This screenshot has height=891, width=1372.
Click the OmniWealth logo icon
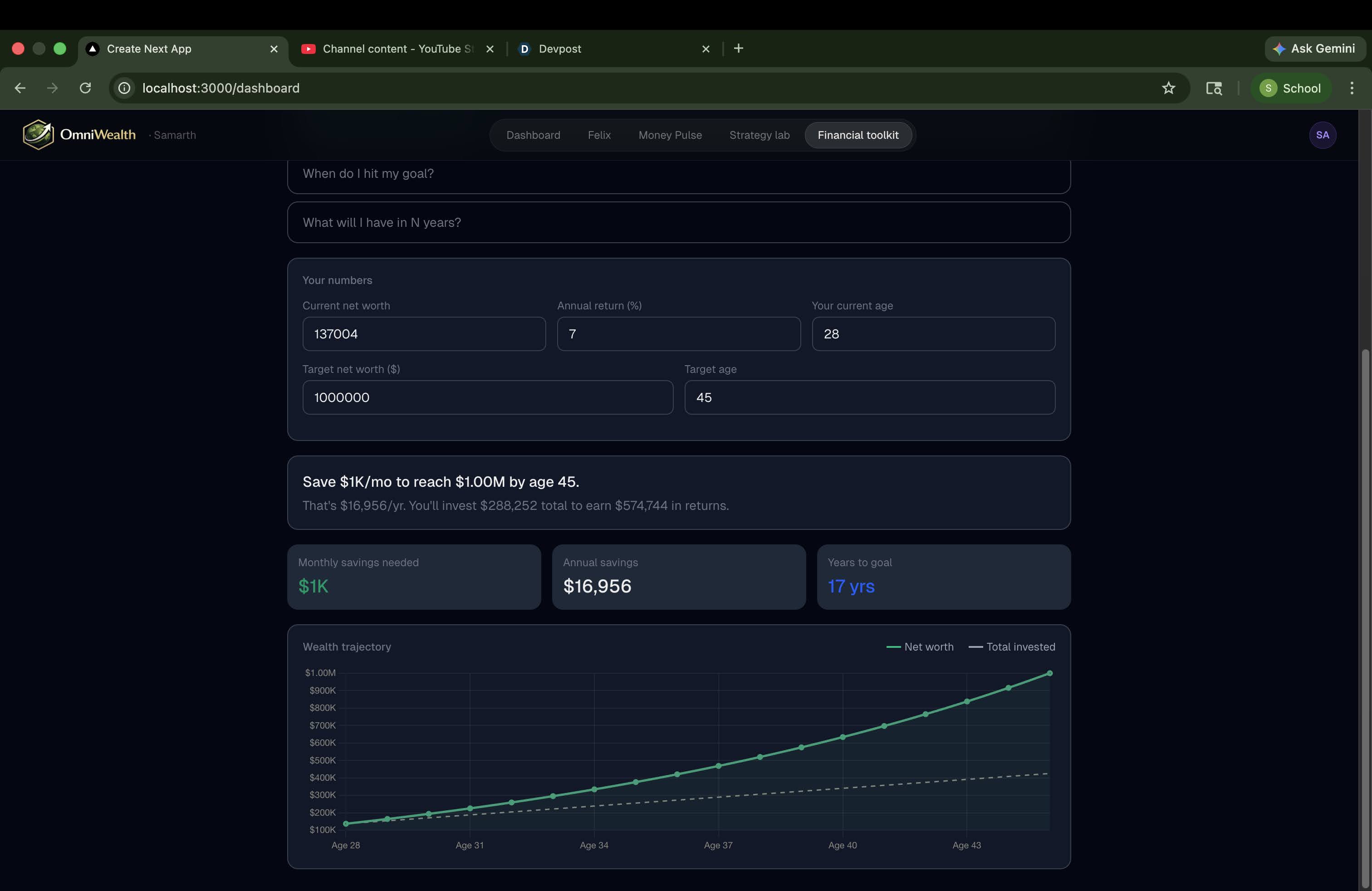tap(38, 134)
